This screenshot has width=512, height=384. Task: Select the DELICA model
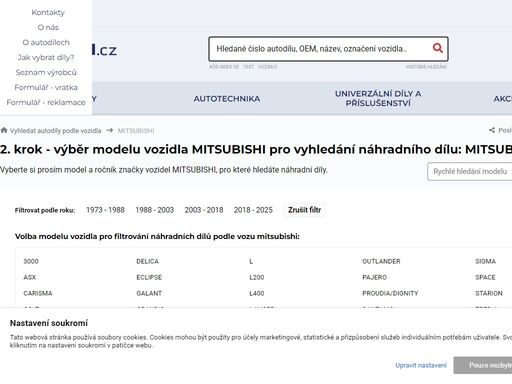(147, 261)
